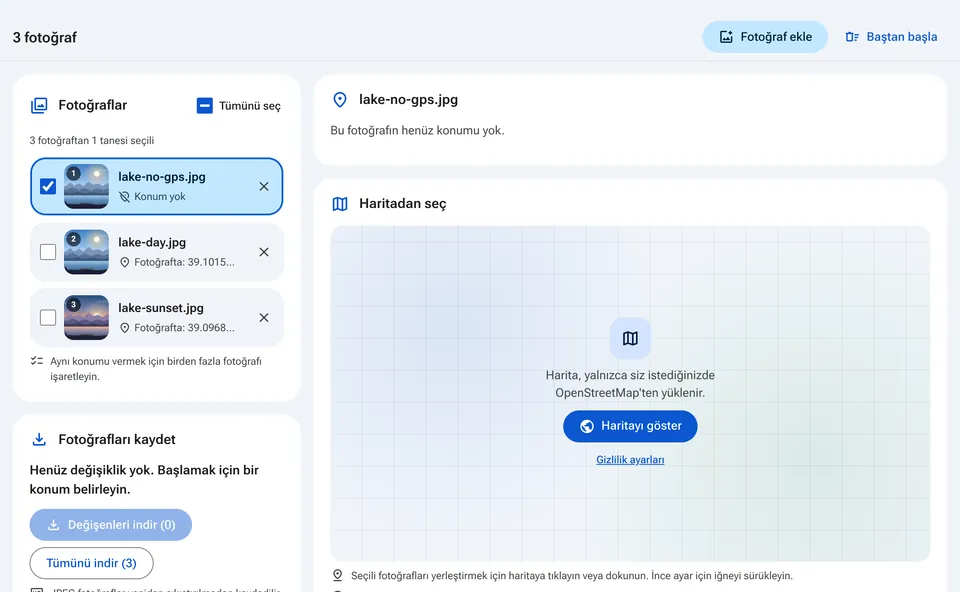Check the lake-sunset.jpg checkbox
960x592 pixels.
(x=48, y=317)
